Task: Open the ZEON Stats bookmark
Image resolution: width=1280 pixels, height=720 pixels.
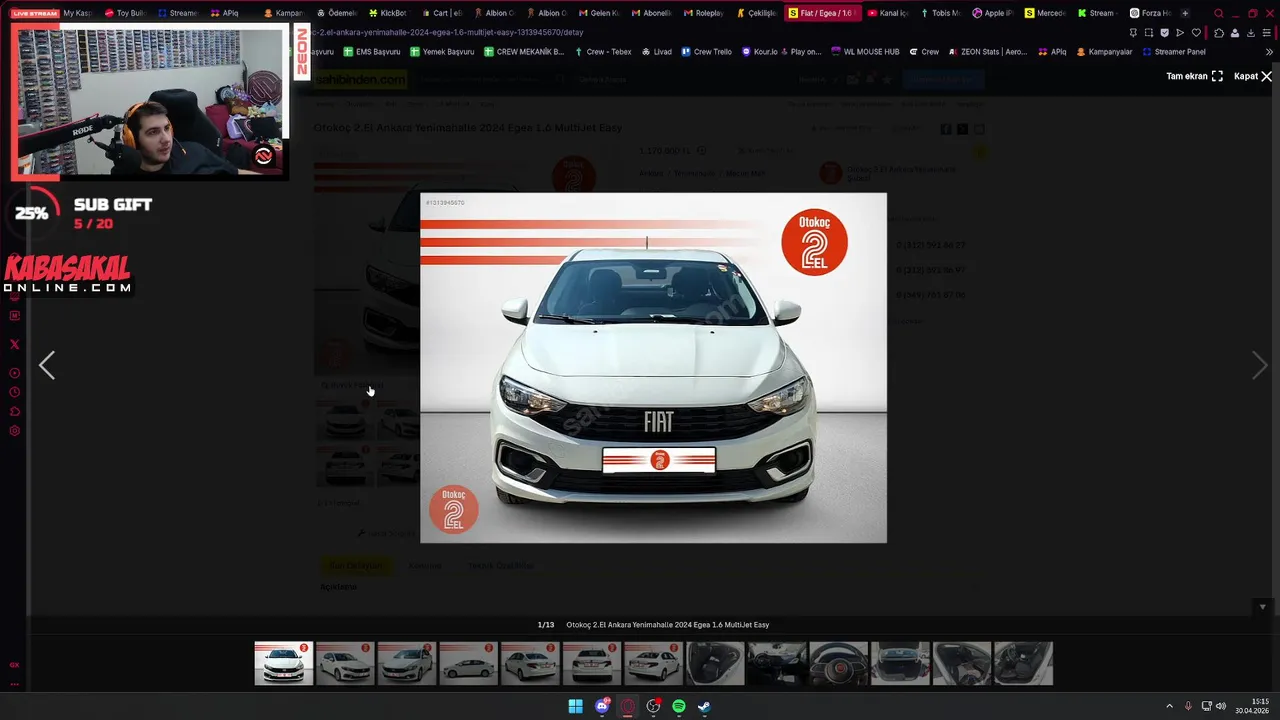Action: click(x=987, y=52)
